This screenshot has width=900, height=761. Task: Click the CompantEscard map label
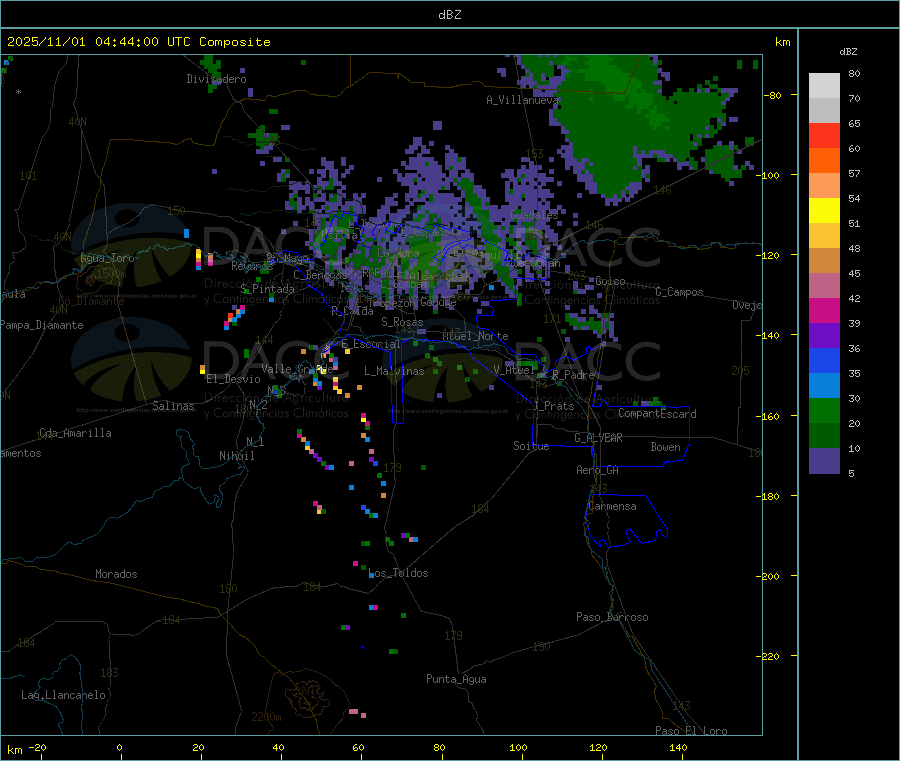coord(657,414)
